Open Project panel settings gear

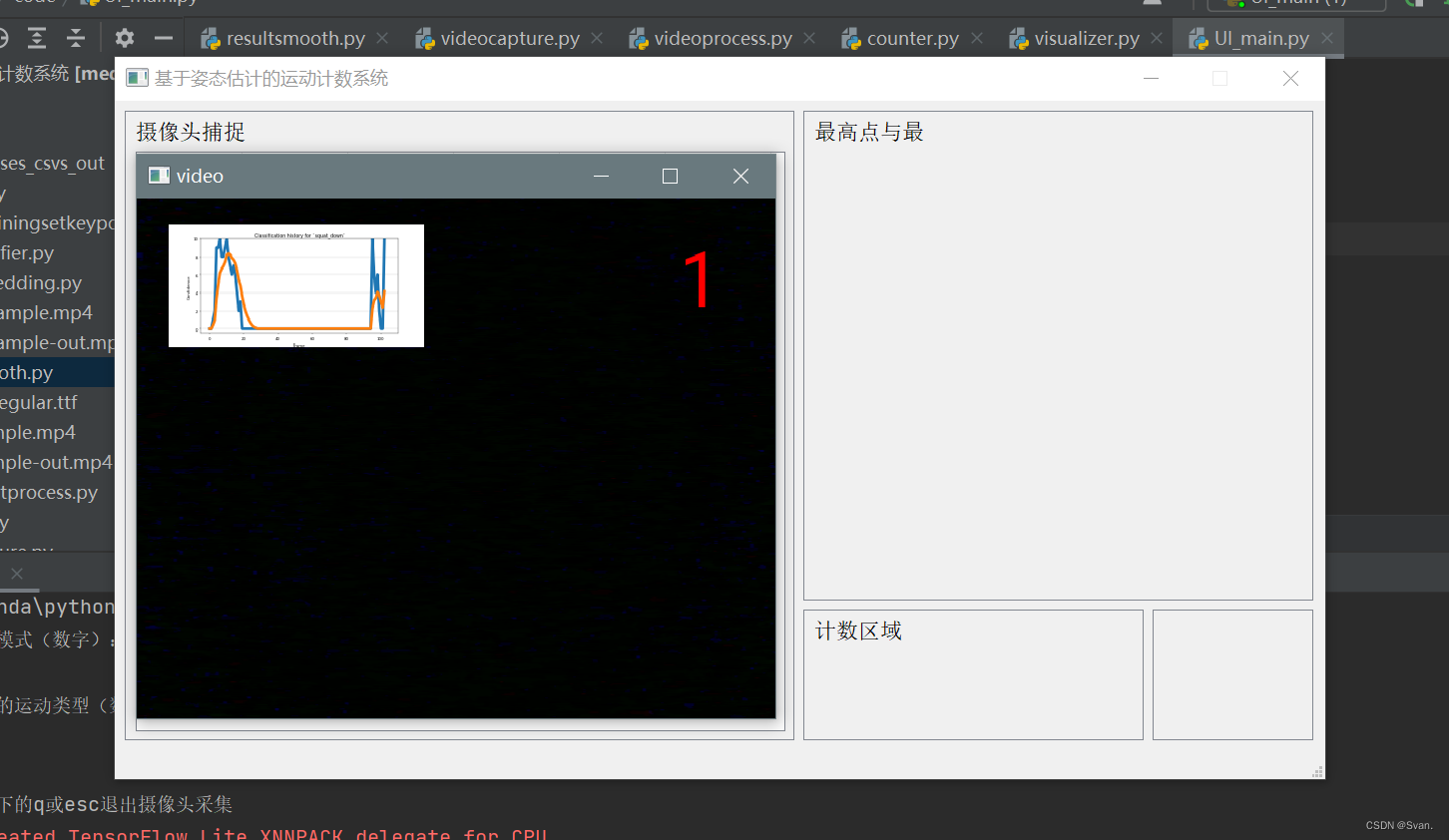point(124,38)
